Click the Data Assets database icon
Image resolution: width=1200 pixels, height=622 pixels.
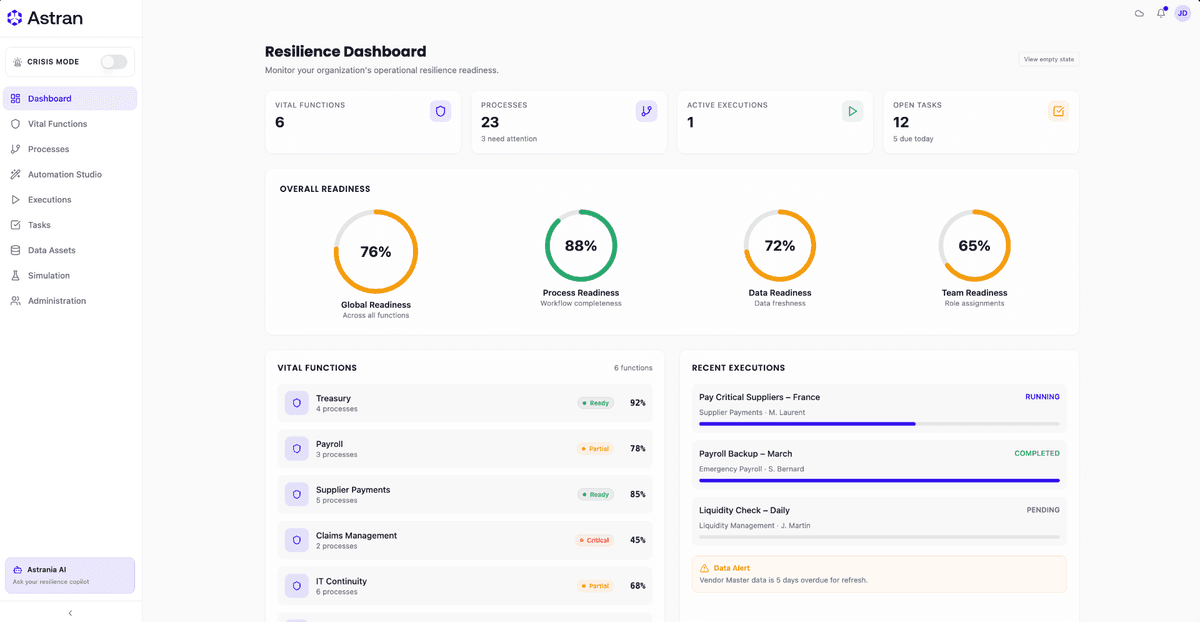[15, 250]
